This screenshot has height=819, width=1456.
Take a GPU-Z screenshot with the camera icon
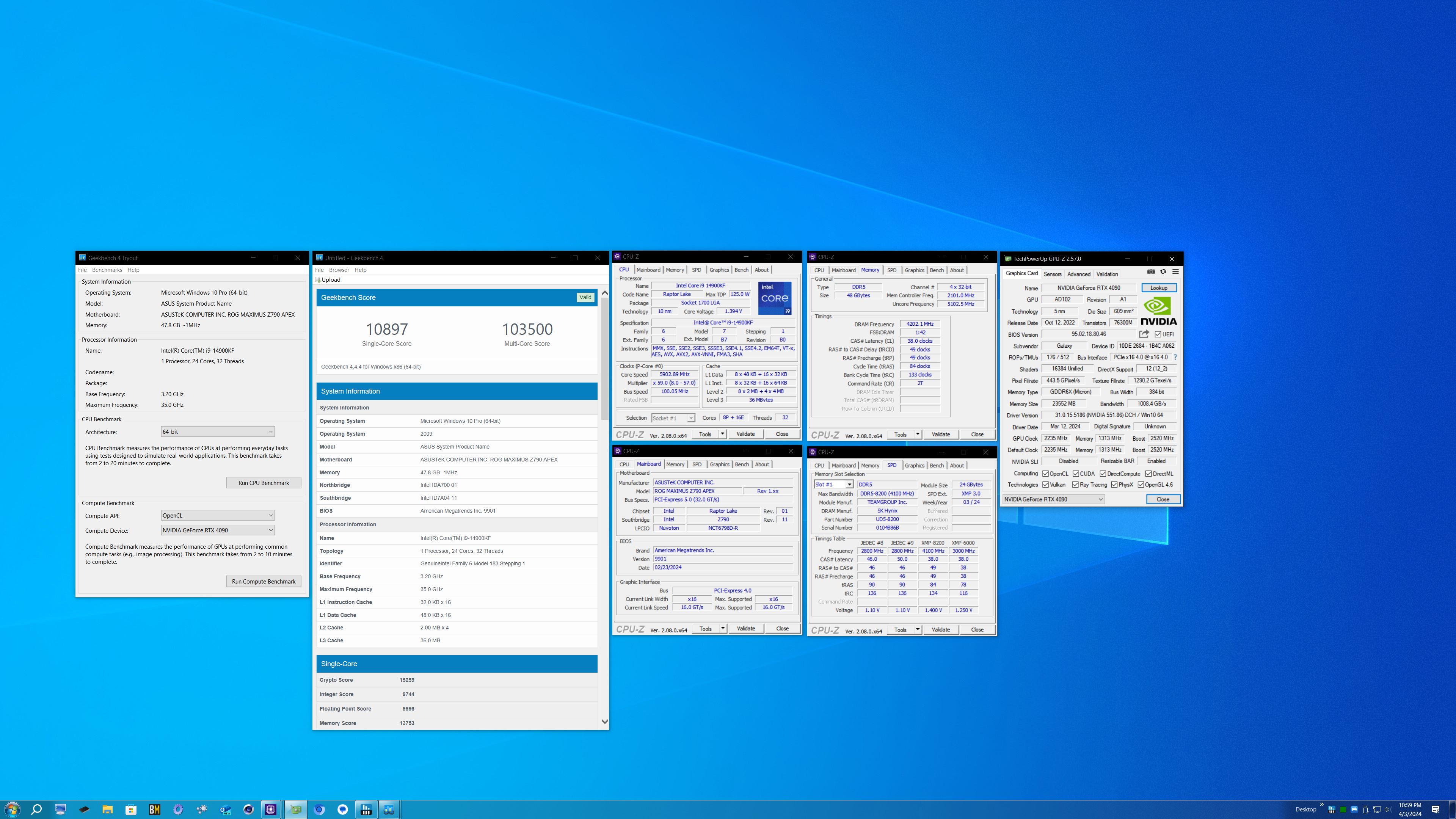pos(1151,272)
